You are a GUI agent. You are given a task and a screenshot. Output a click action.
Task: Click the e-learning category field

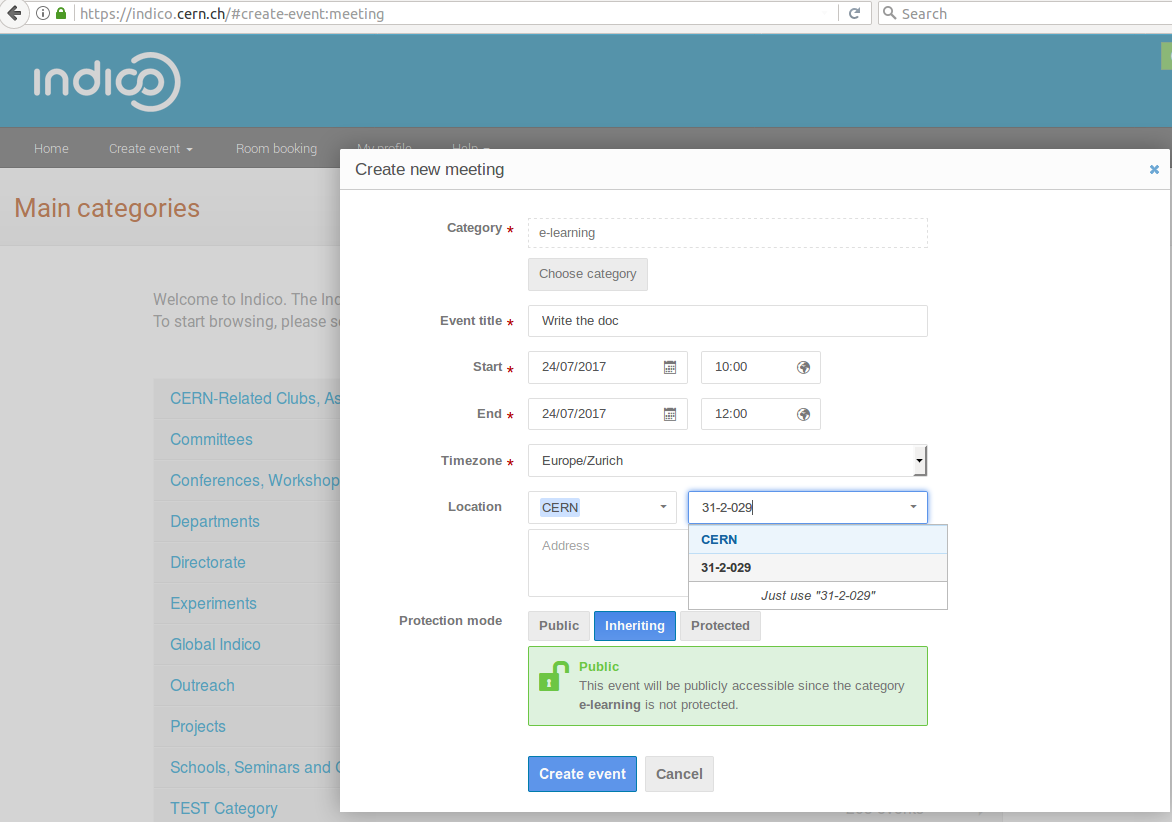pyautogui.click(x=727, y=233)
